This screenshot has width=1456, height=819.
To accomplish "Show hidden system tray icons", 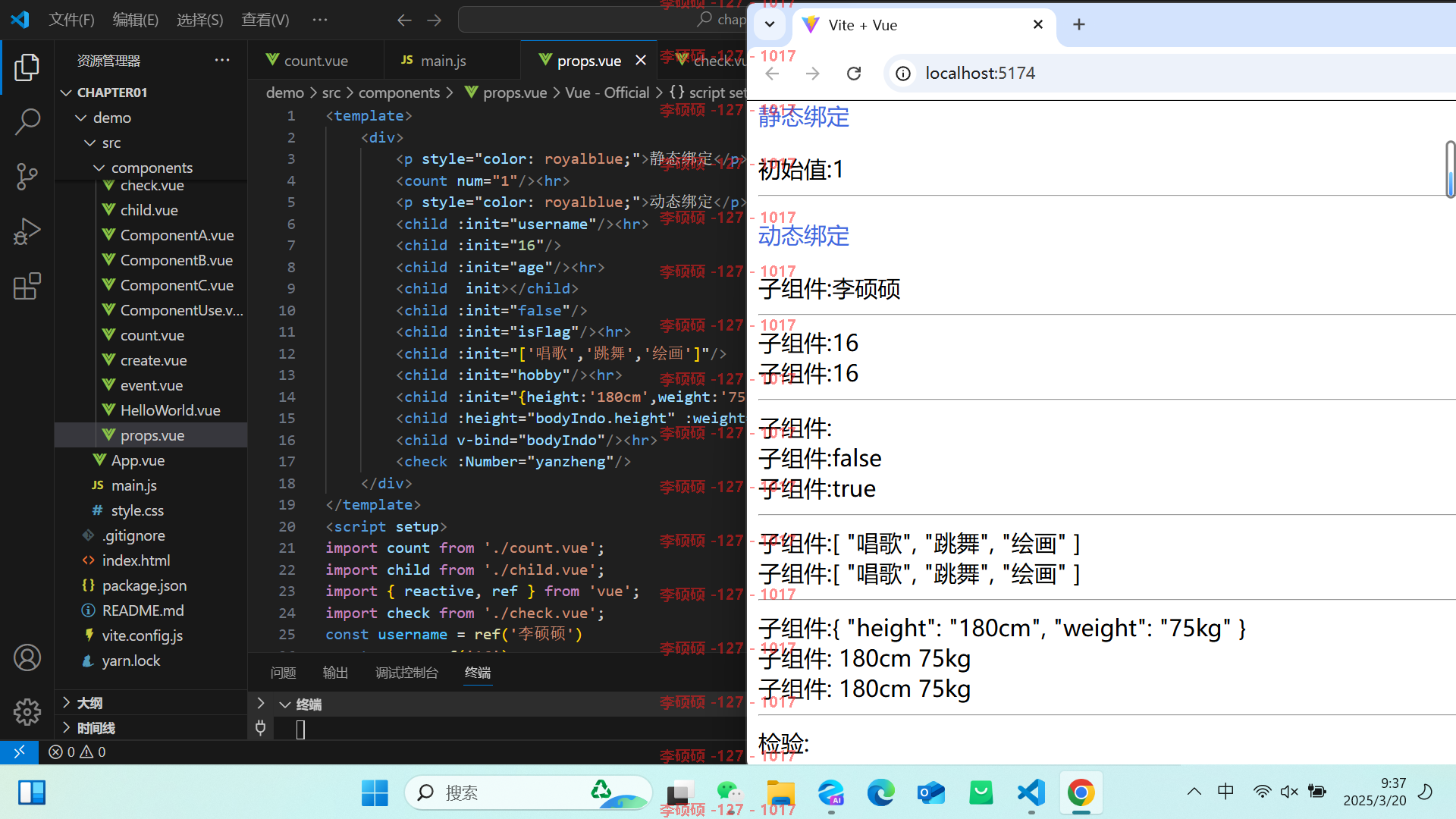I will (x=1194, y=792).
